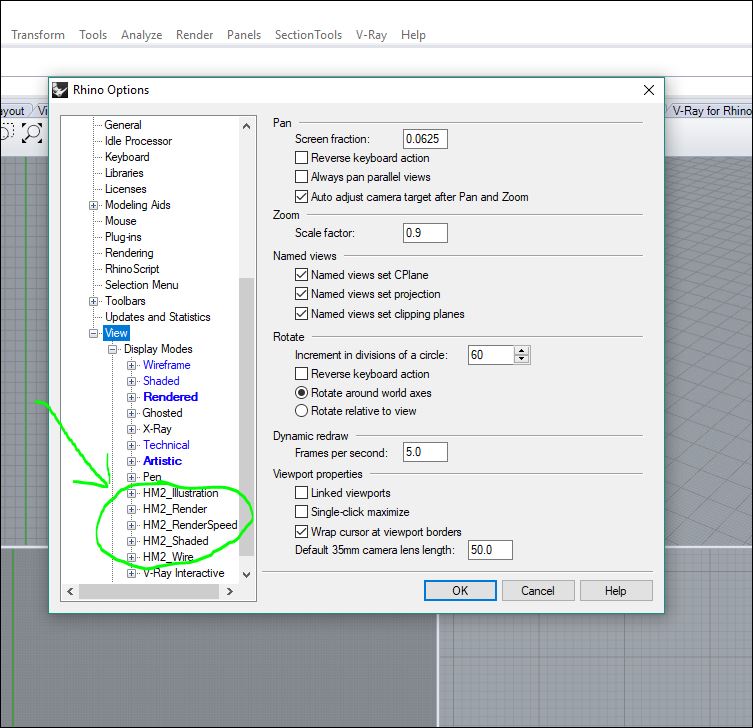753x728 pixels.
Task: Open the Help menu
Action: 413,35
